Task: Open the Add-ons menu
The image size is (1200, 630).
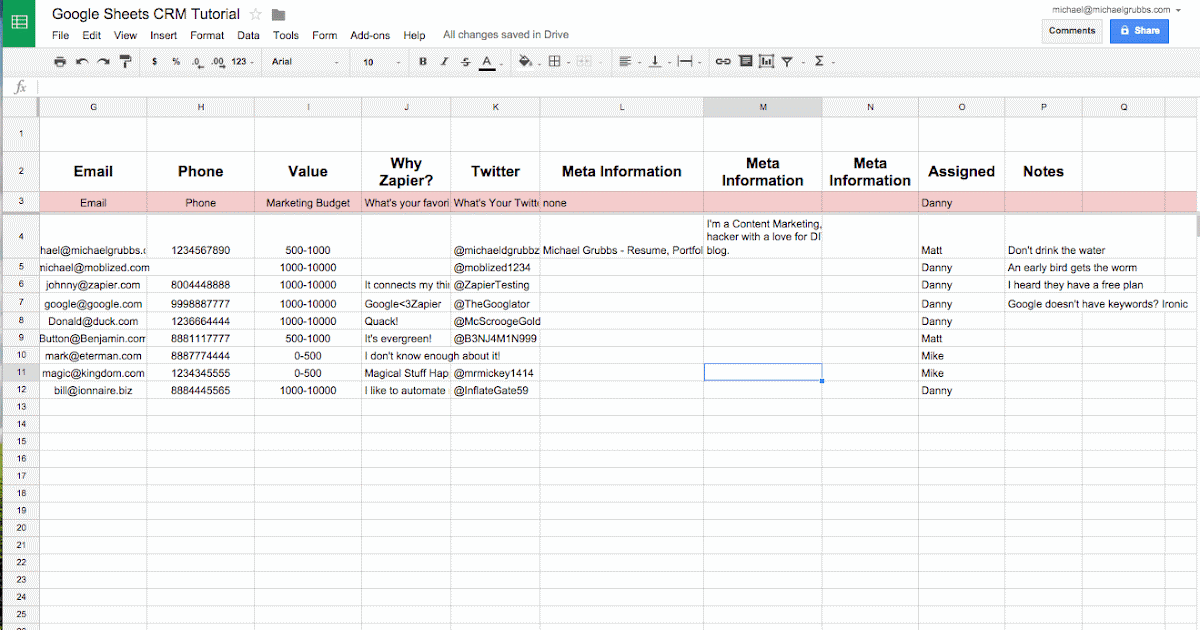Action: tap(370, 35)
